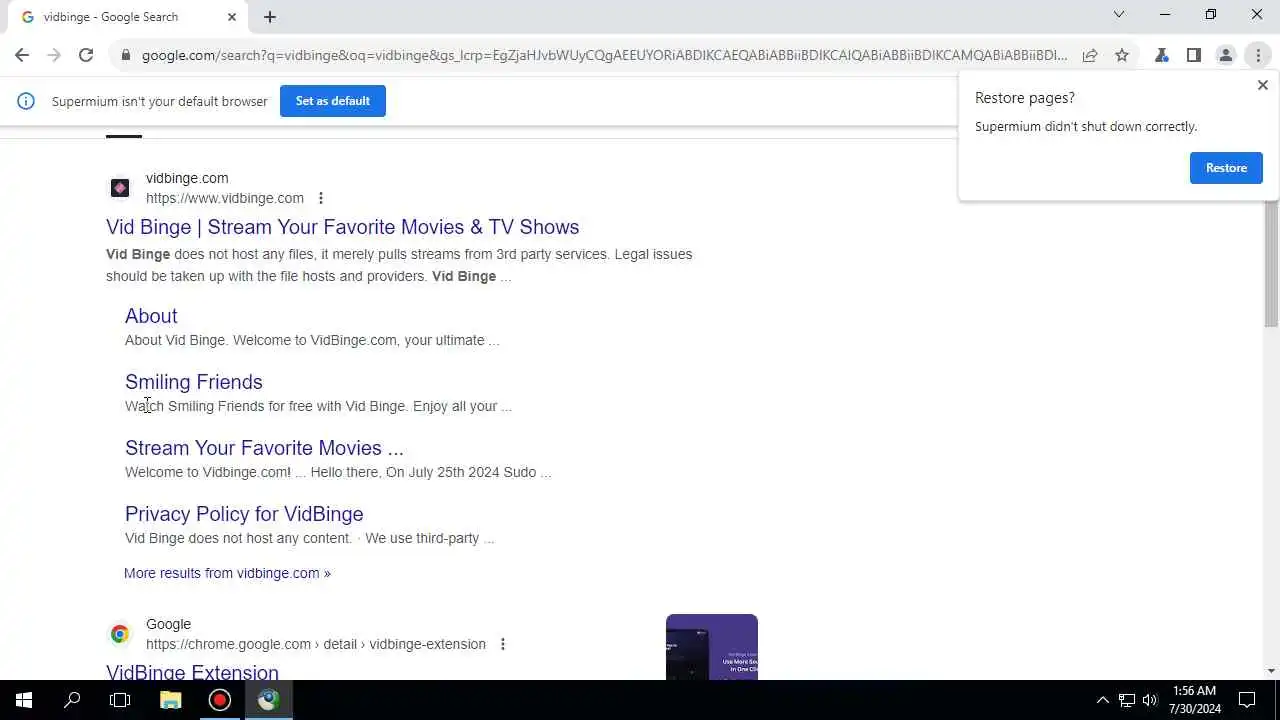Click the address bar URL
Screen dimensions: 1280x720
[x=604, y=55]
